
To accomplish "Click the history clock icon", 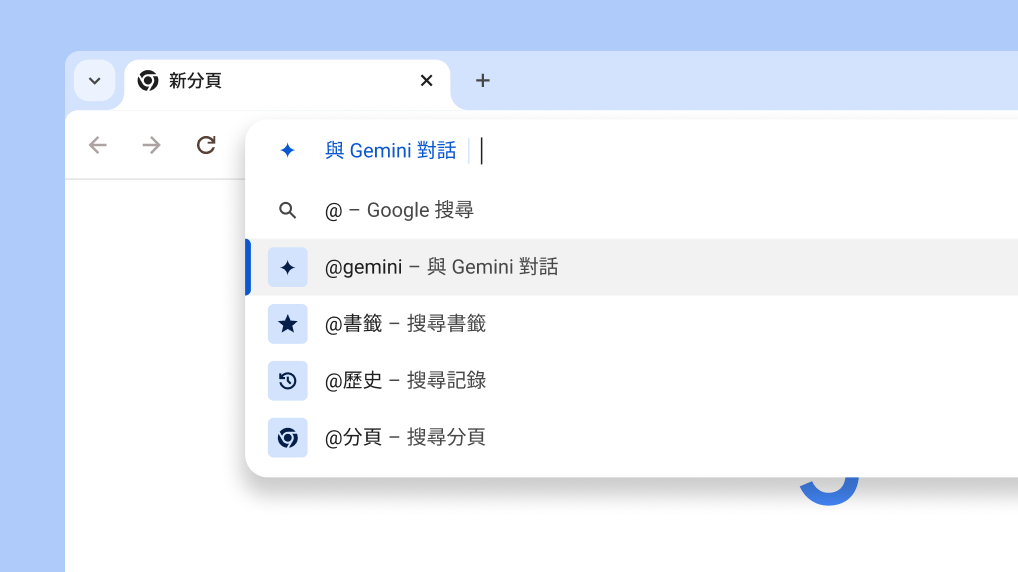I will point(288,380).
